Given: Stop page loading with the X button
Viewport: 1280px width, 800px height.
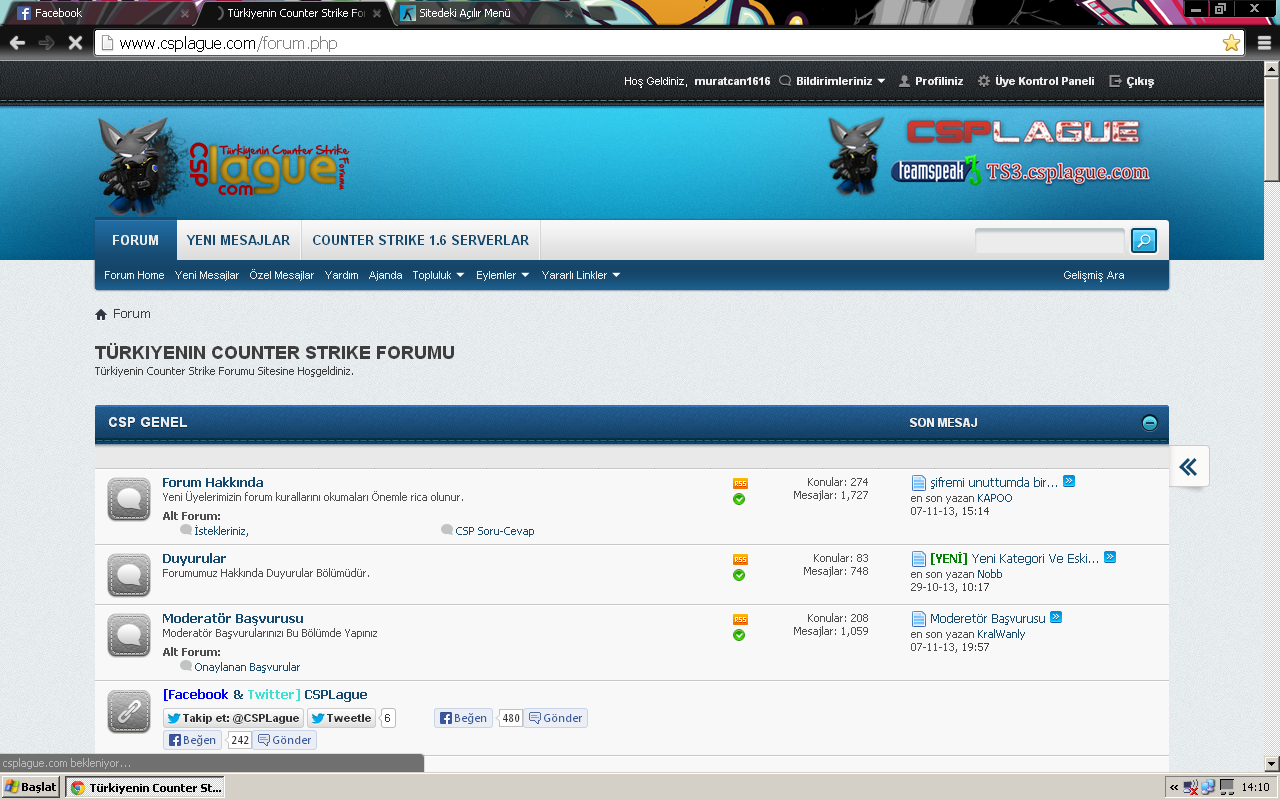Looking at the screenshot, I should point(75,43).
